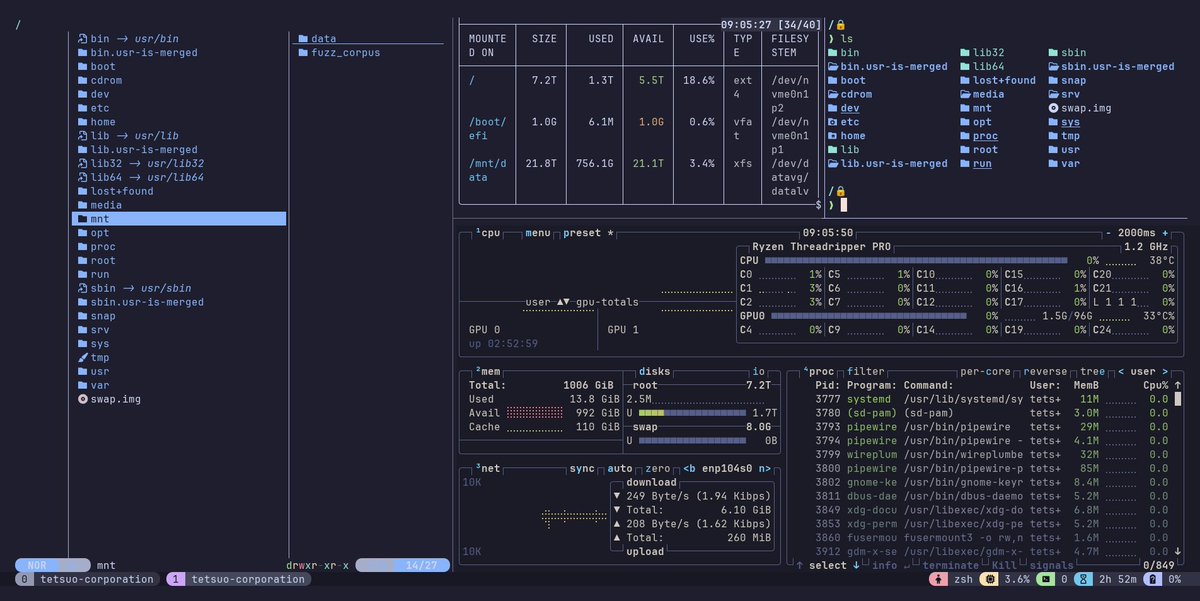The height and width of the screenshot is (601, 1200).
Task: Click terminate in the proc panel footer
Action: point(951,565)
